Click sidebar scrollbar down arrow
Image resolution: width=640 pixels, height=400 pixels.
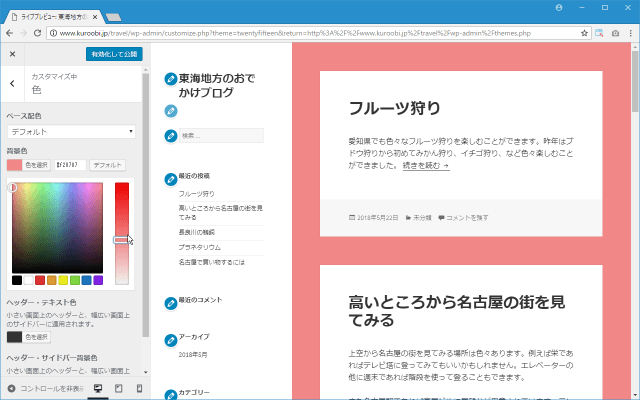146,372
